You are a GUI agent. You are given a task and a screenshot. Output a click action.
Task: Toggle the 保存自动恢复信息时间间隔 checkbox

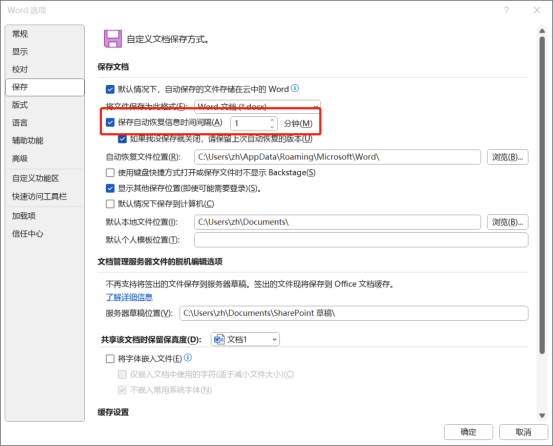[x=110, y=122]
